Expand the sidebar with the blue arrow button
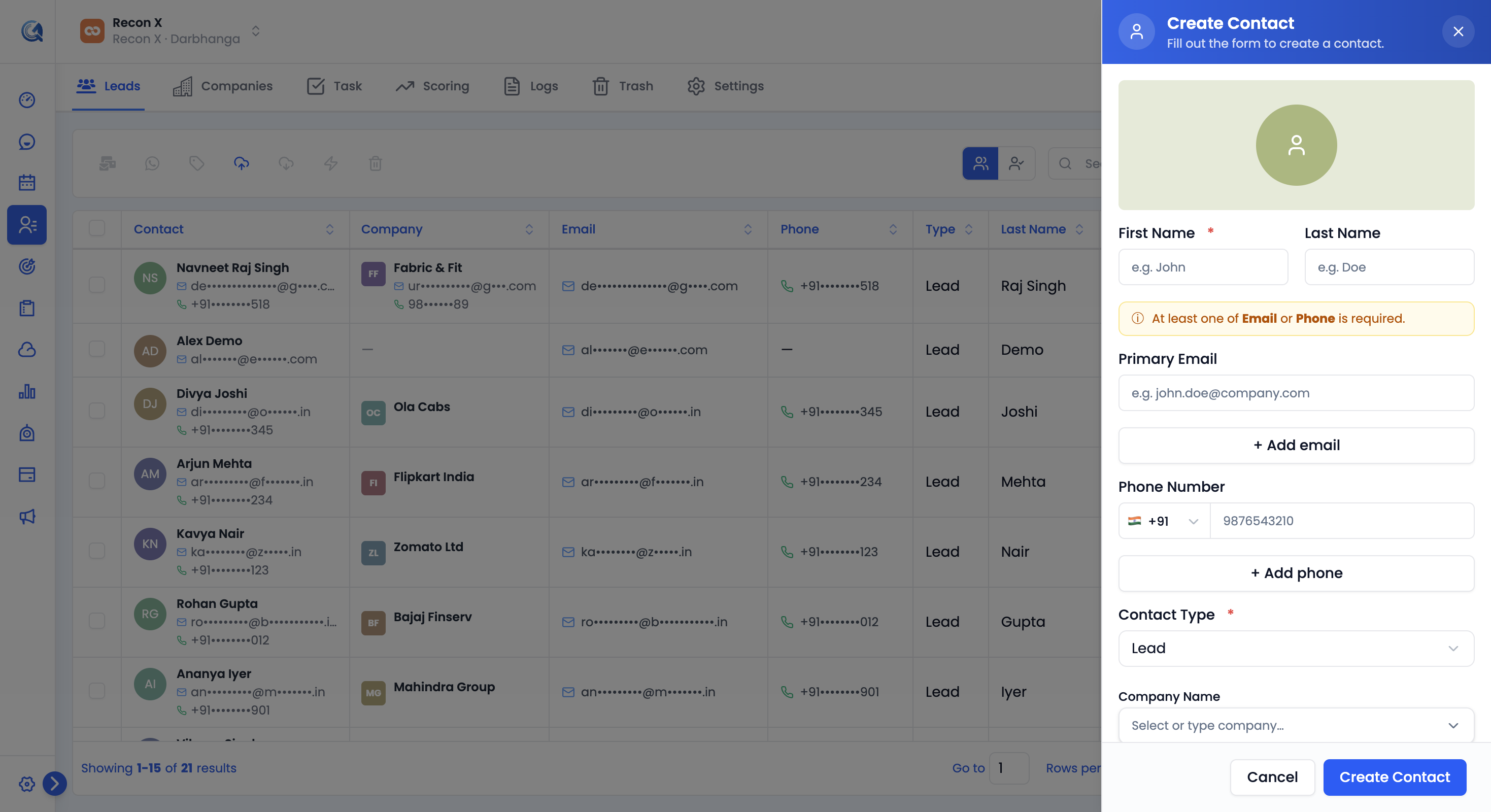The image size is (1491, 812). (x=54, y=784)
